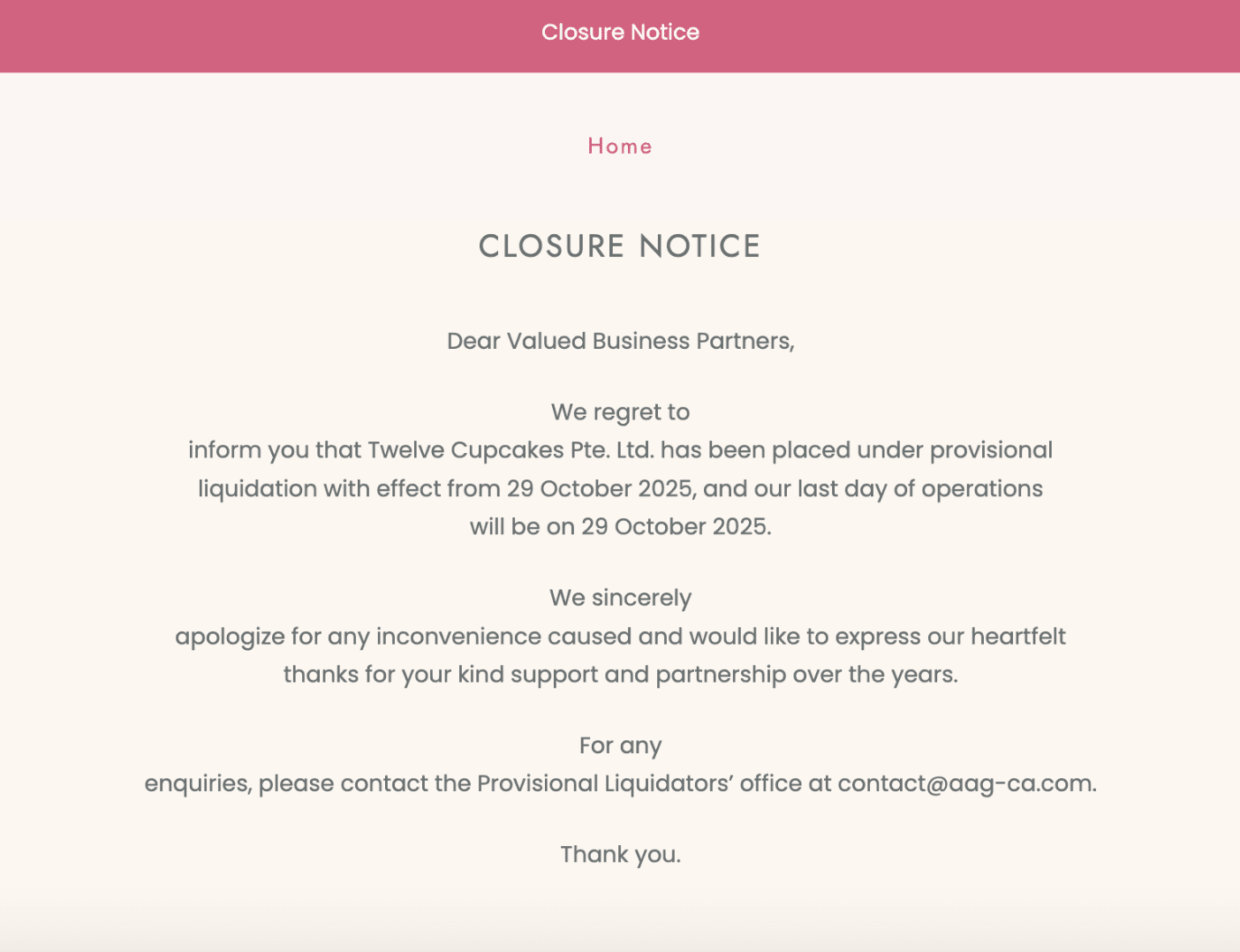Viewport: 1240px width, 952px height.
Task: Click the Closure Notice banner text
Action: [620, 33]
